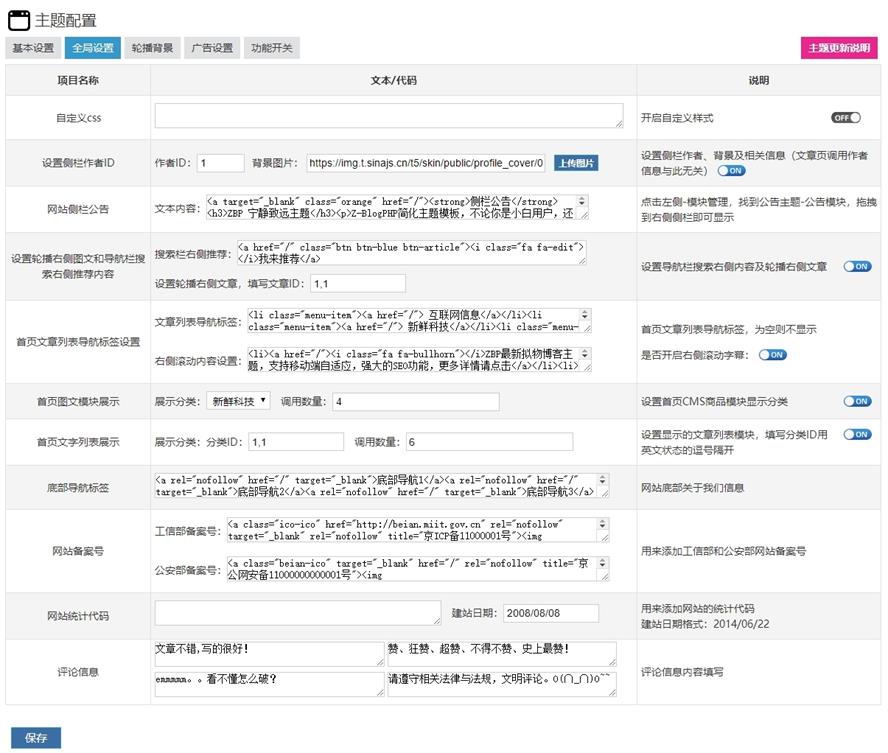Click the 网站统计代码 text area
The height and width of the screenshot is (753, 888).
pyautogui.click(x=297, y=613)
